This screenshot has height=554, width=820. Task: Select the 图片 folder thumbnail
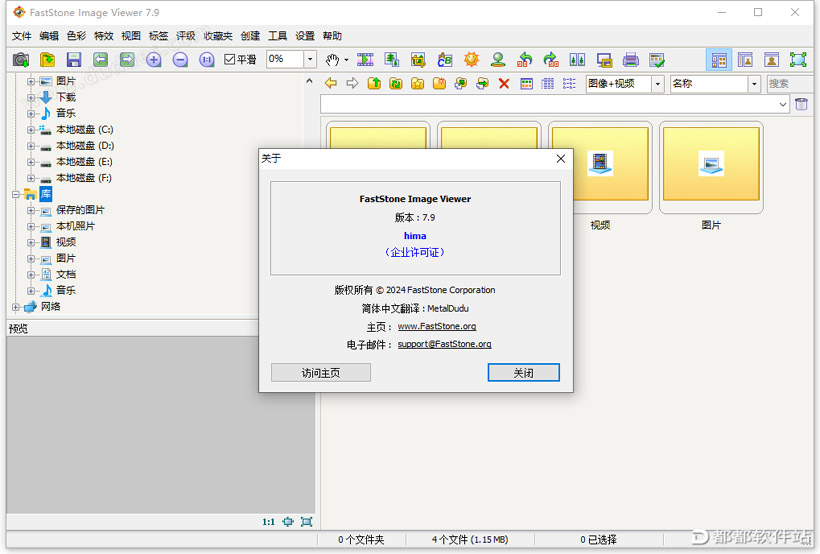[711, 167]
